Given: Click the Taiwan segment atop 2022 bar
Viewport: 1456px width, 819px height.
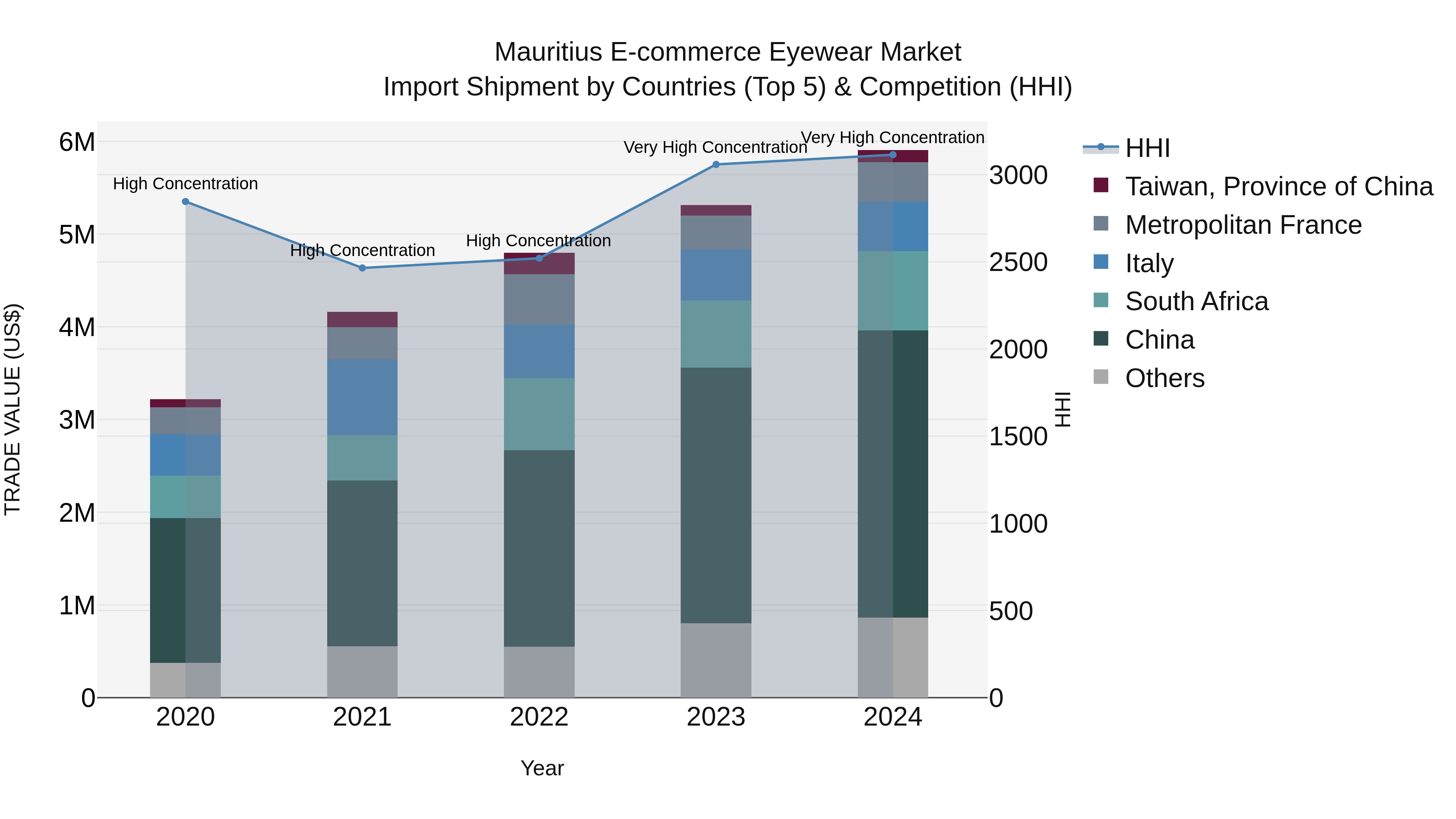Looking at the screenshot, I should click(539, 264).
